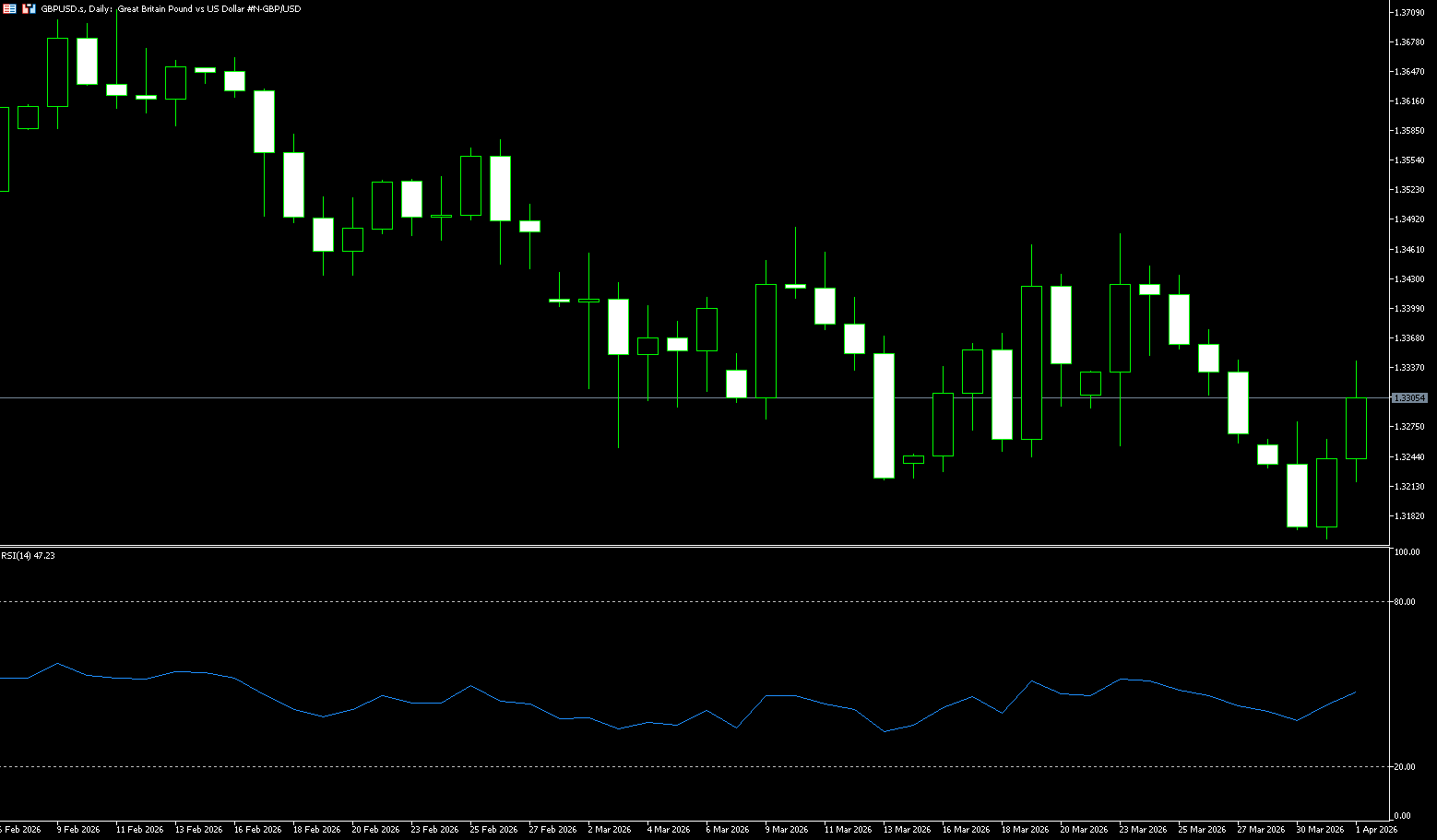Click the dashed RSI 20 level line
This screenshot has width=1437, height=840.
(x=646, y=767)
